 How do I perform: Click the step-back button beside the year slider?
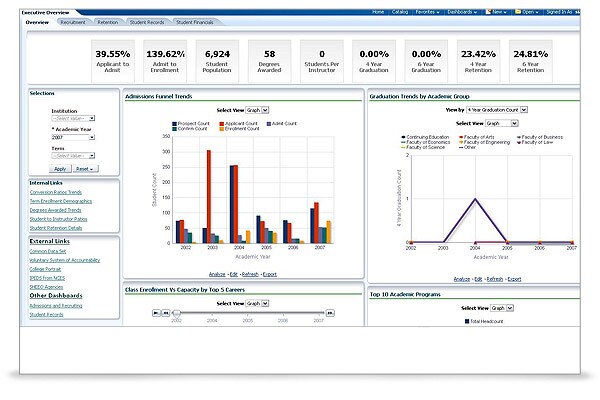[166, 313]
